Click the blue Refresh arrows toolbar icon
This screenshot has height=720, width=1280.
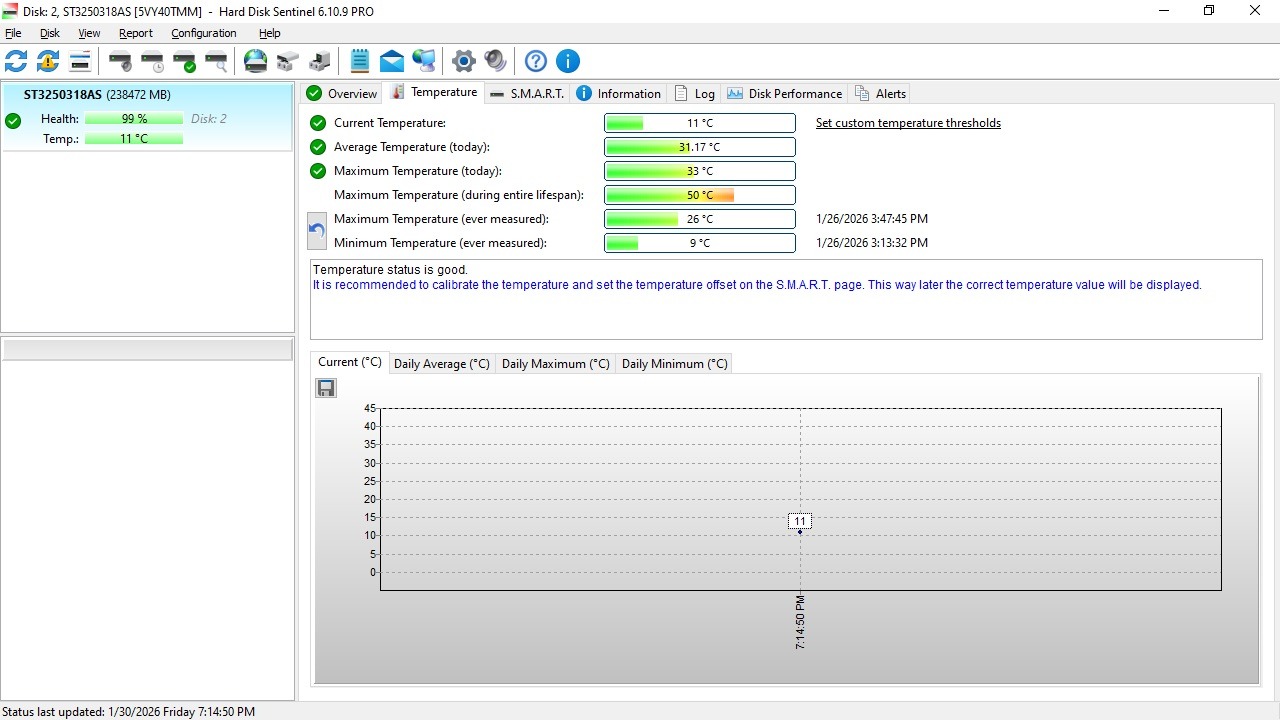pos(17,61)
